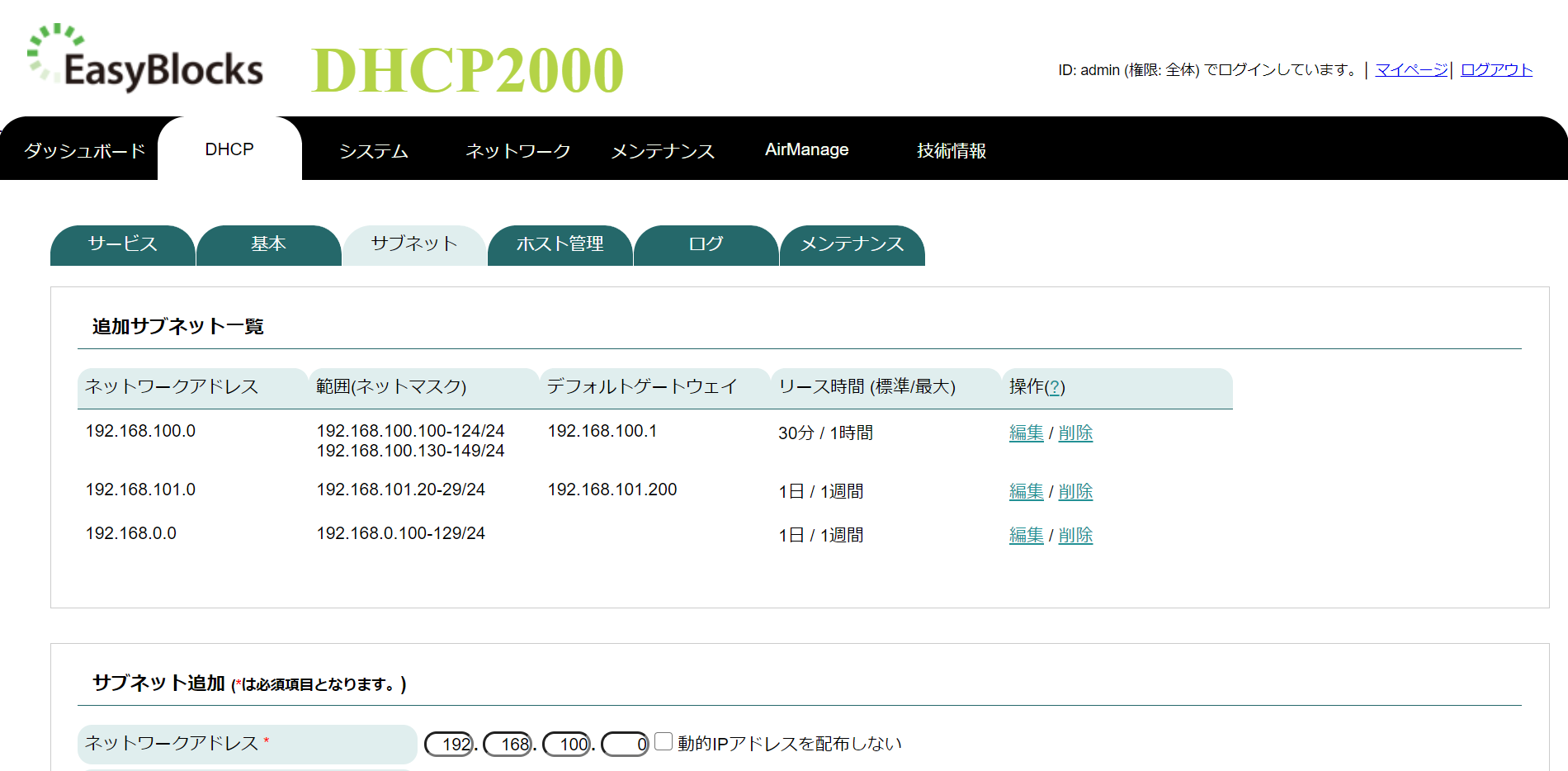Click the 192.168.0.0 network address cell
1568x771 pixels.
tap(131, 533)
